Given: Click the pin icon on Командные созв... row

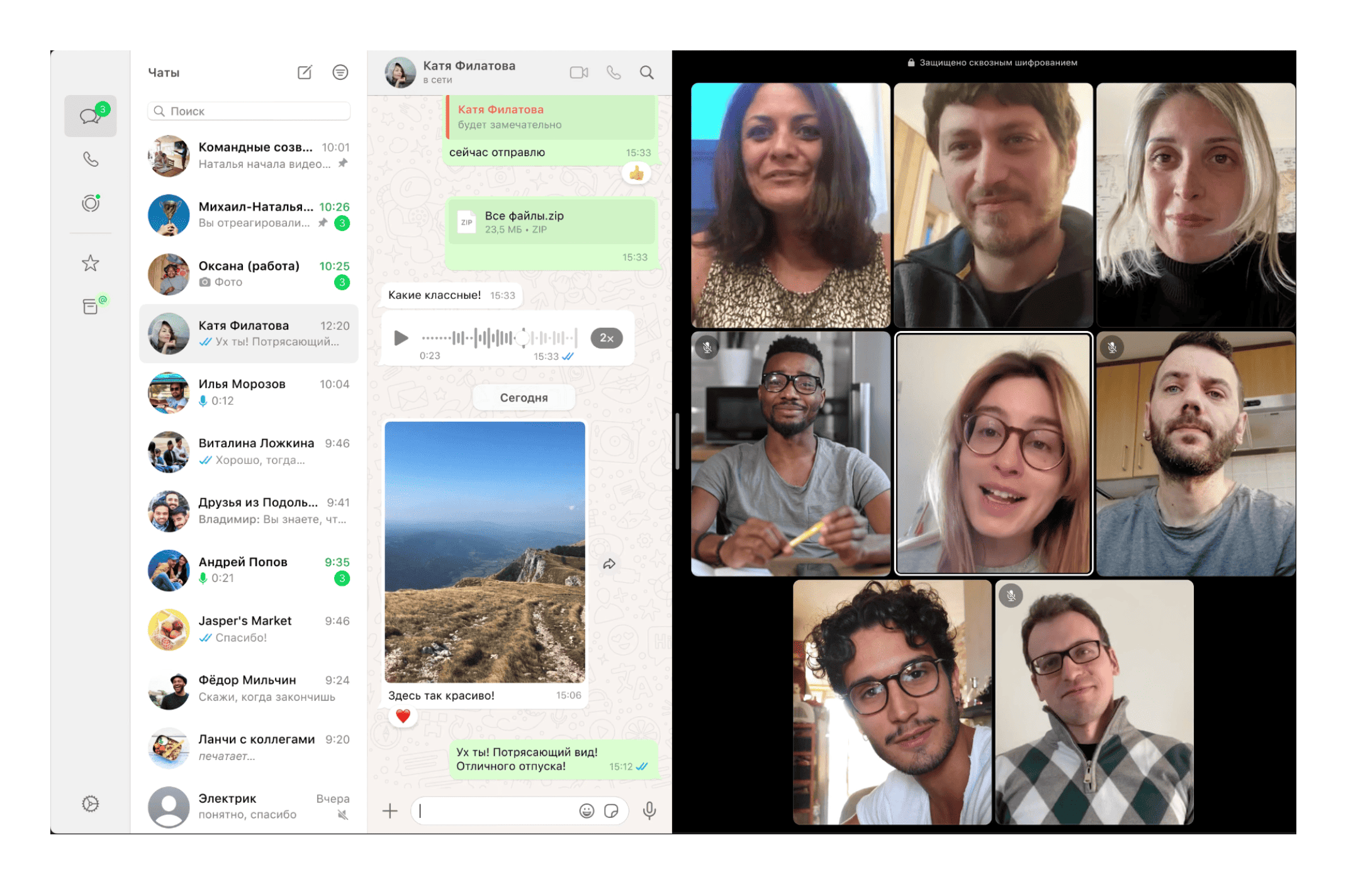Looking at the screenshot, I should [x=343, y=164].
